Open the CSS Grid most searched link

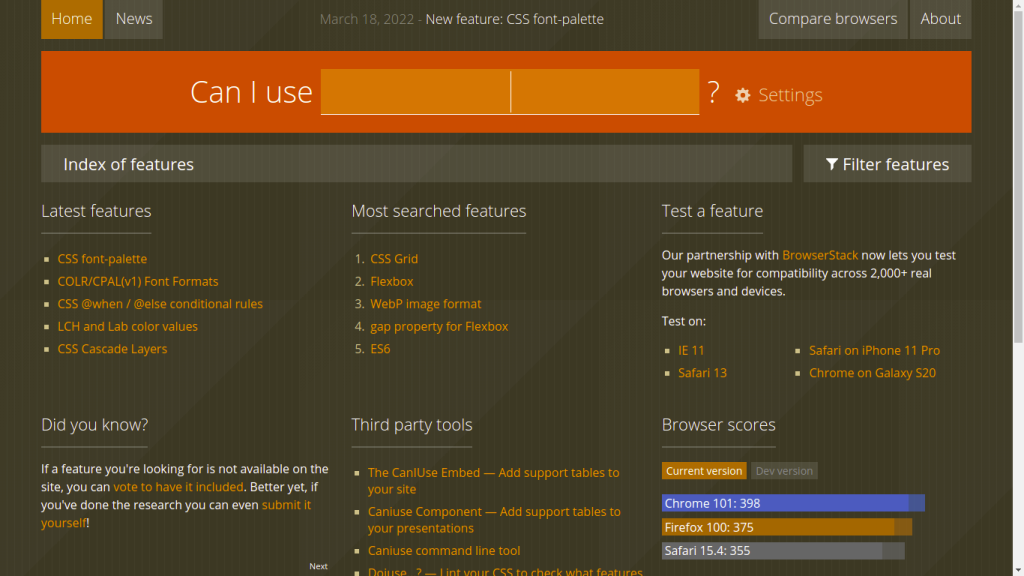tap(394, 259)
